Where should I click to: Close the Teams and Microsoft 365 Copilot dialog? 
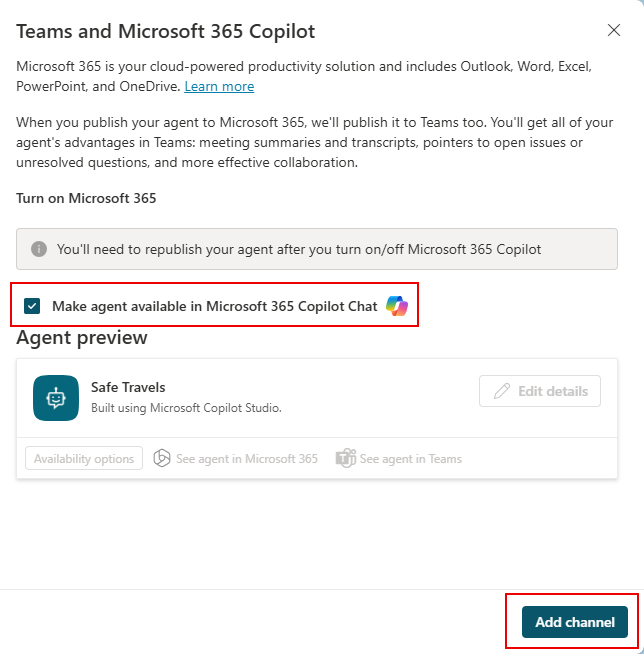(614, 31)
